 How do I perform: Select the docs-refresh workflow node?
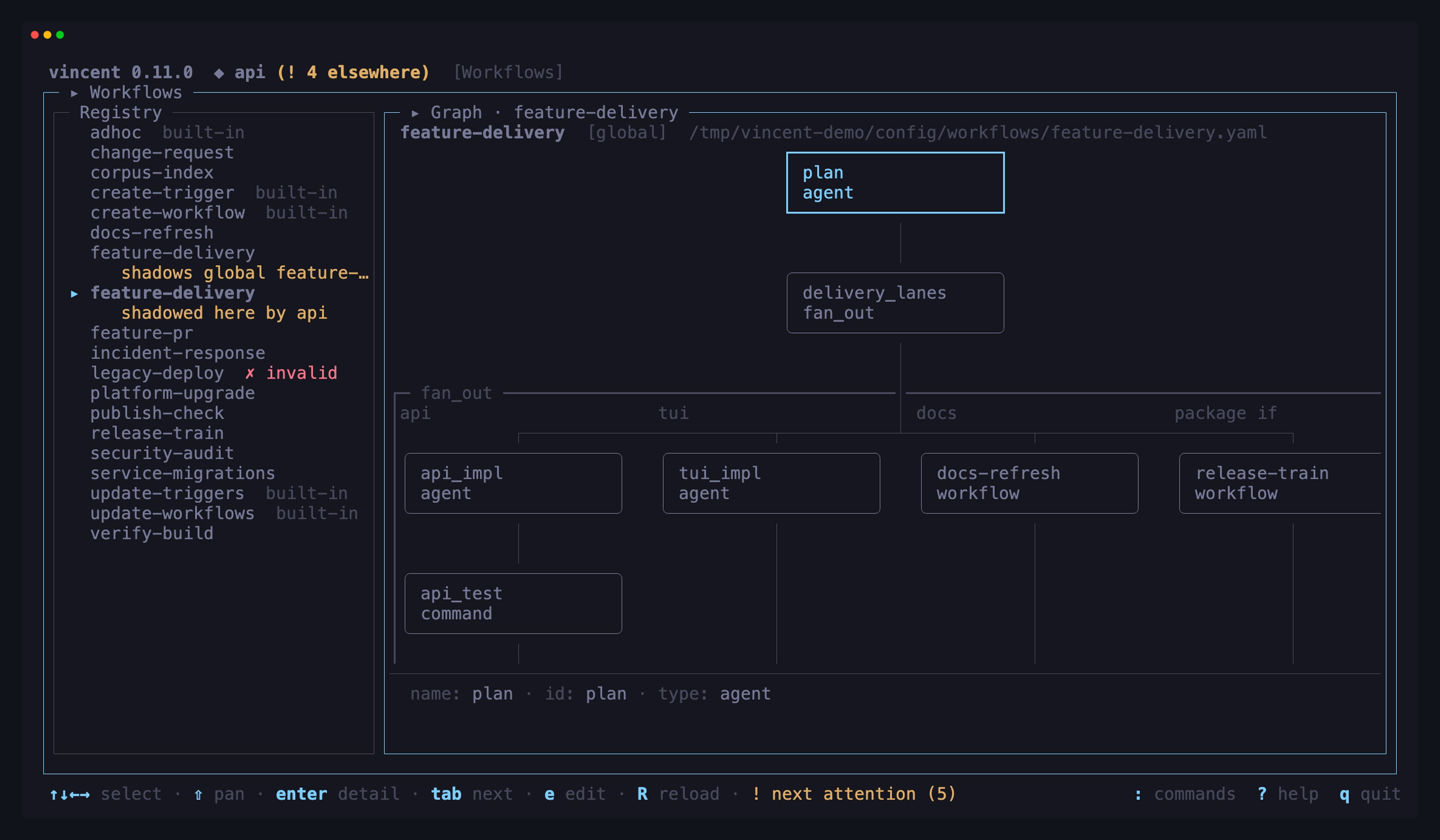click(1030, 483)
